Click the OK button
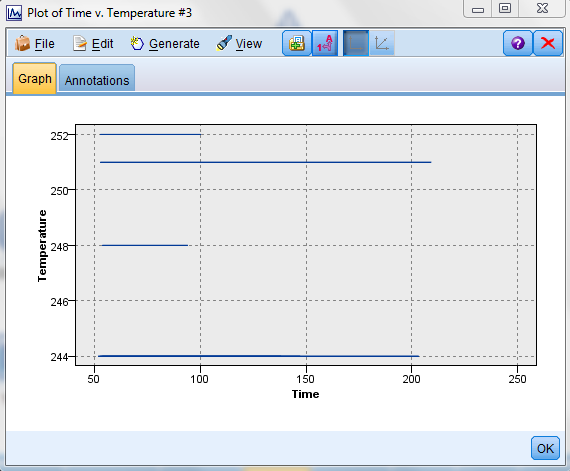The height and width of the screenshot is (471, 570). [545, 448]
